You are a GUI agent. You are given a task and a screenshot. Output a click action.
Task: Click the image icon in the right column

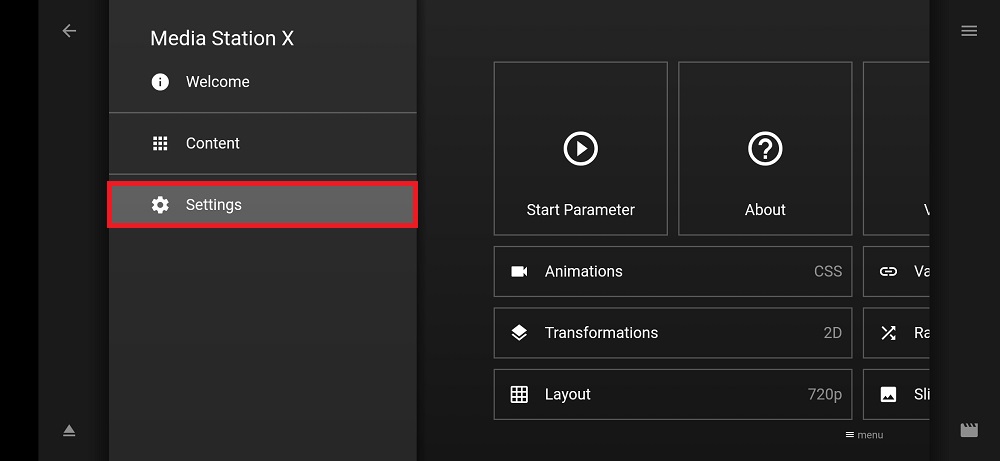pos(888,394)
